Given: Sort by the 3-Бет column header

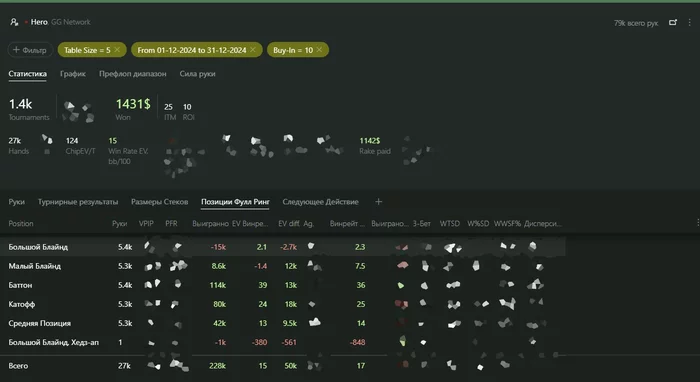Looking at the screenshot, I should coord(421,224).
